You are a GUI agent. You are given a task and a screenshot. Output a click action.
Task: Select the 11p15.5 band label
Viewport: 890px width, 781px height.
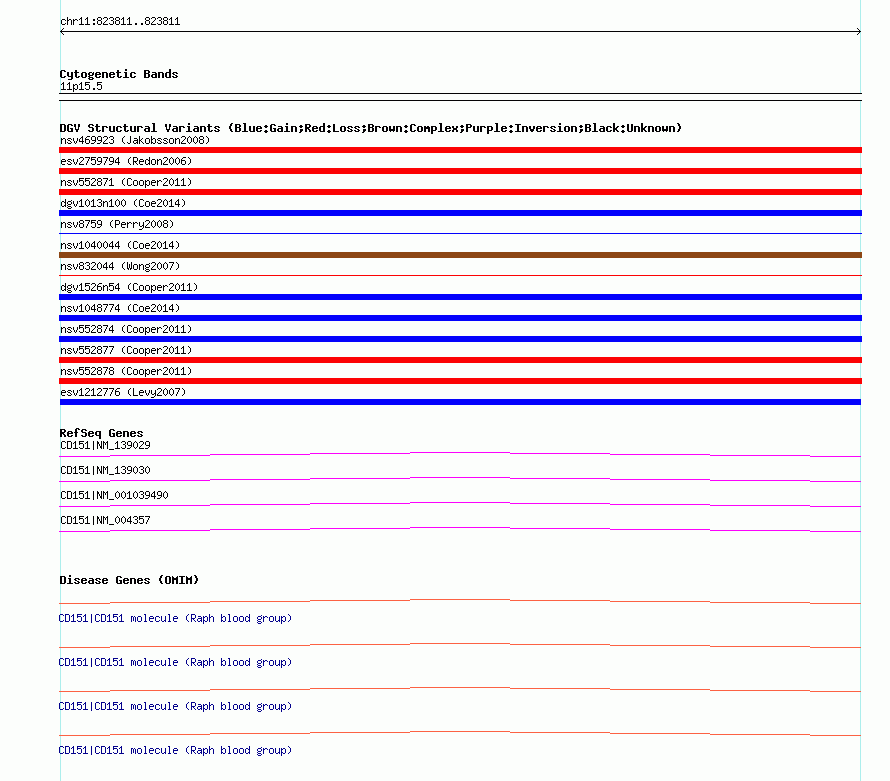[81, 86]
